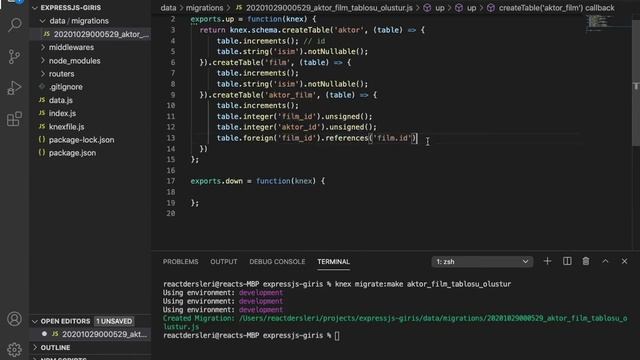Open the Extensions view
The height and width of the screenshot is (360, 640).
pyautogui.click(x=15, y=119)
